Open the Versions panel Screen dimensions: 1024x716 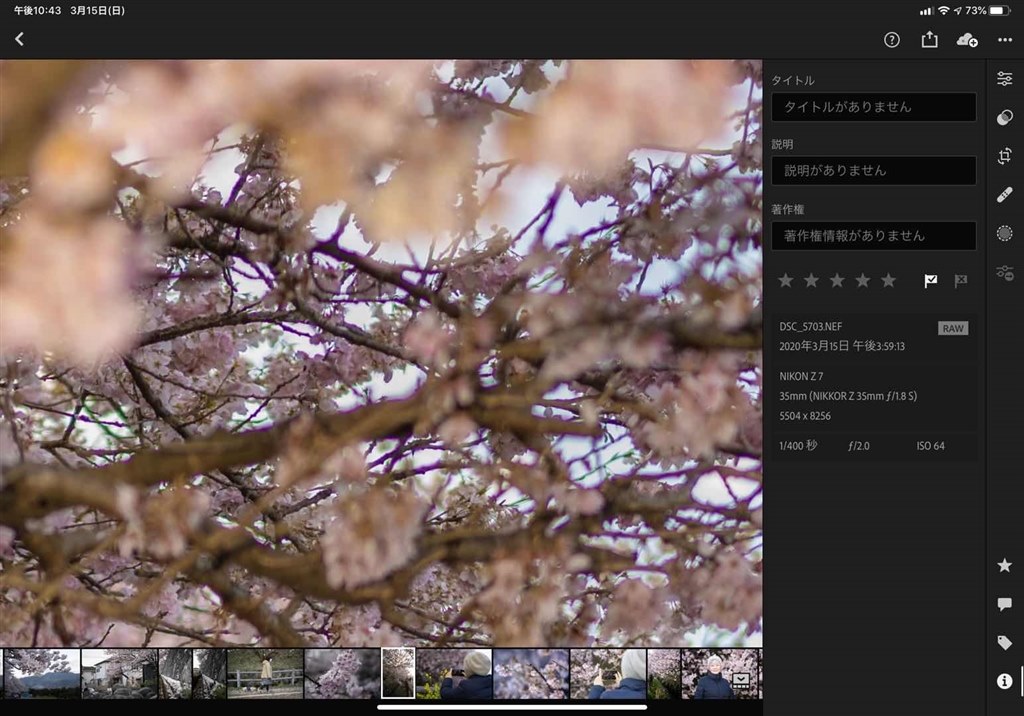click(1005, 271)
